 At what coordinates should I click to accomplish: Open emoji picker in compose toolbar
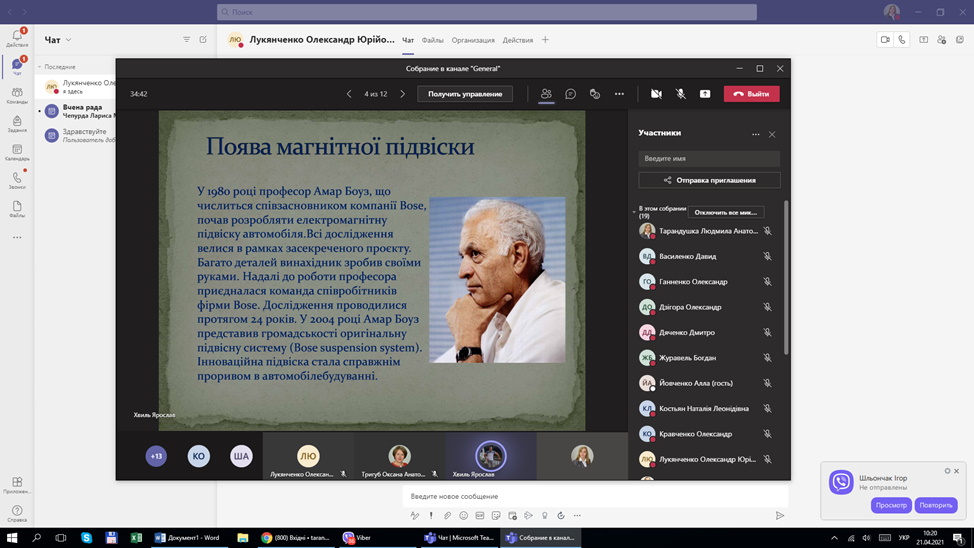pyautogui.click(x=463, y=516)
